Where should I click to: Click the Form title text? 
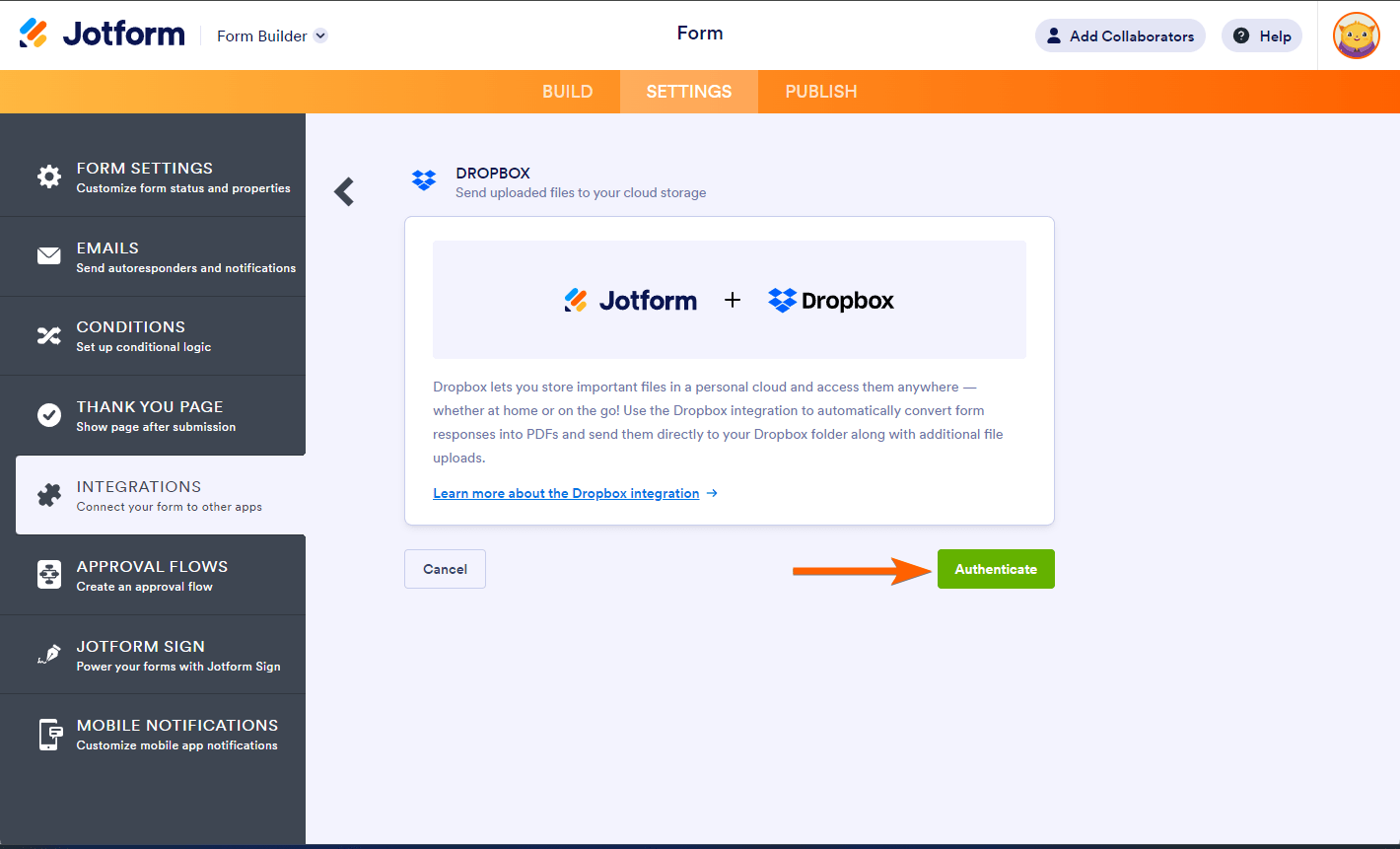point(700,34)
